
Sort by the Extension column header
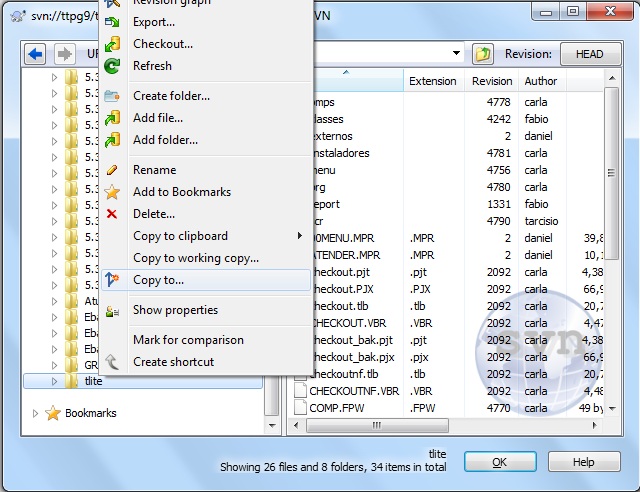tap(433, 81)
